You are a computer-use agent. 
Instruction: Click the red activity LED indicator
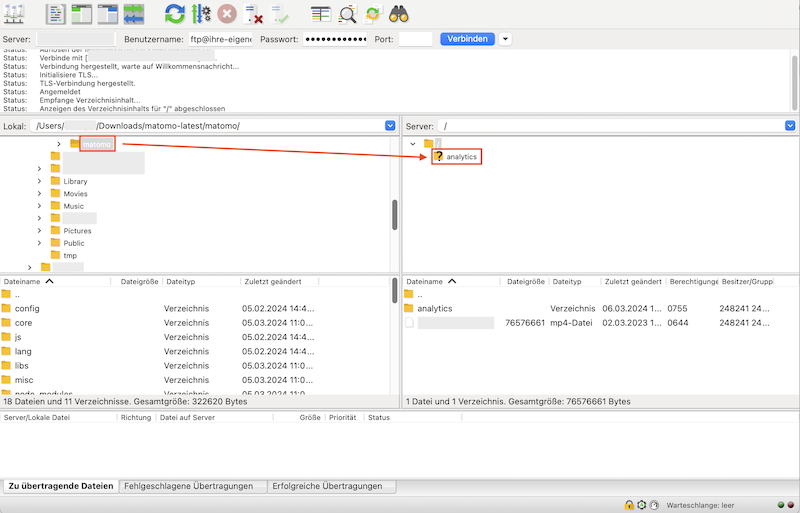coord(791,505)
